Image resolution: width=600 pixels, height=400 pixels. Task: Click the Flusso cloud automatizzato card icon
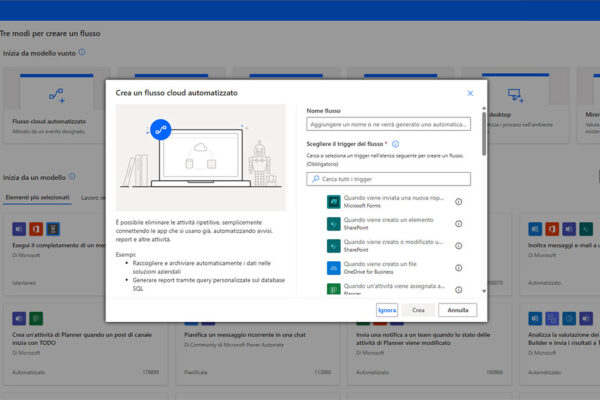tap(57, 95)
